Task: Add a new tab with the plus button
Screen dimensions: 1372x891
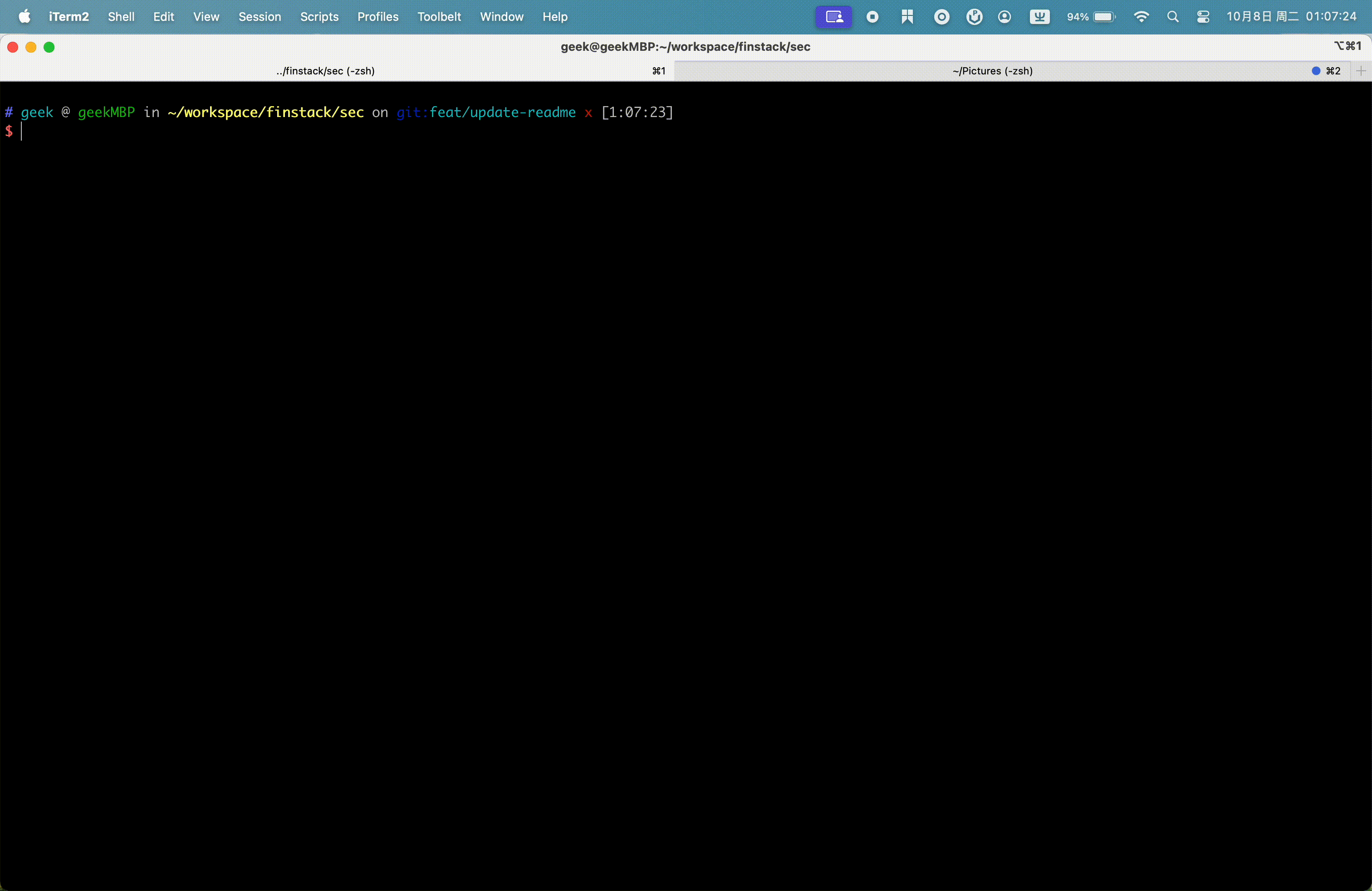Action: pyautogui.click(x=1361, y=71)
